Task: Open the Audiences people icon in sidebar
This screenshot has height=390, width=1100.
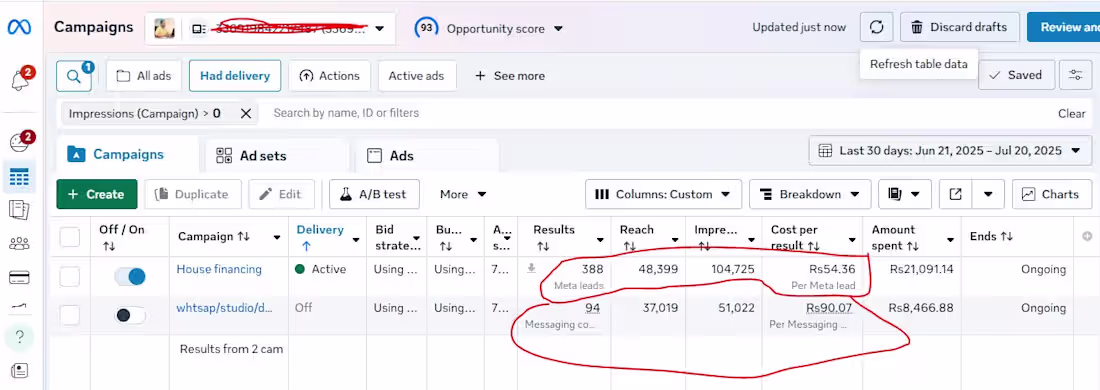Action: [x=19, y=243]
